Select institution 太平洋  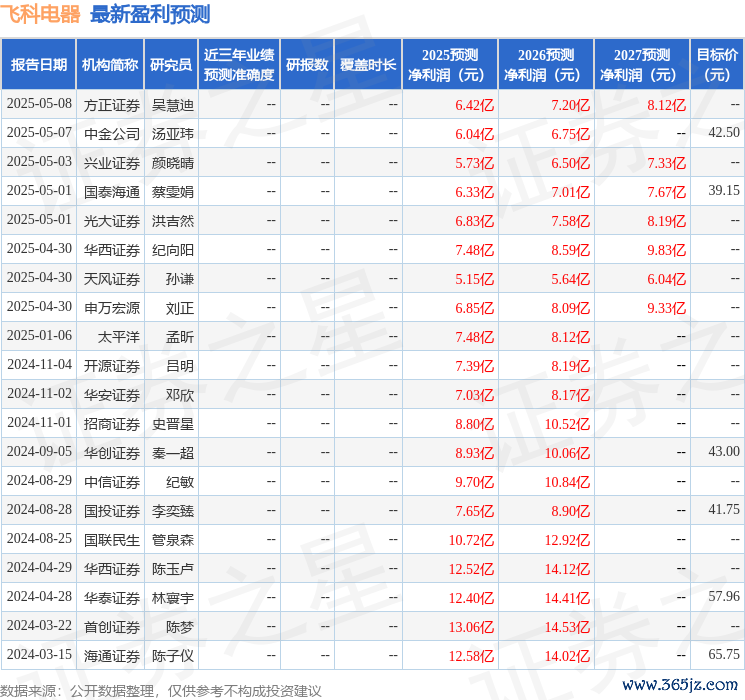(119, 337)
